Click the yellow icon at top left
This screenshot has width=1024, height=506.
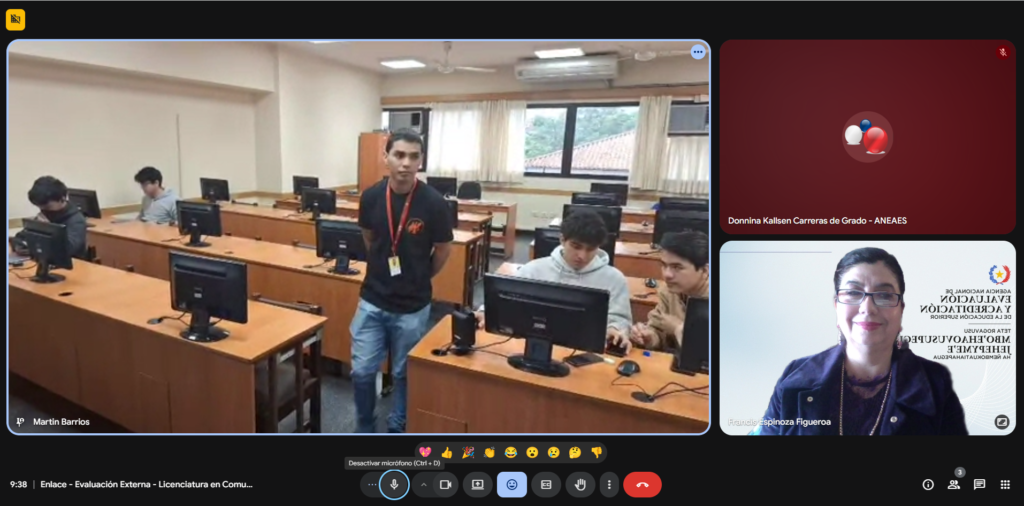pyautogui.click(x=15, y=19)
